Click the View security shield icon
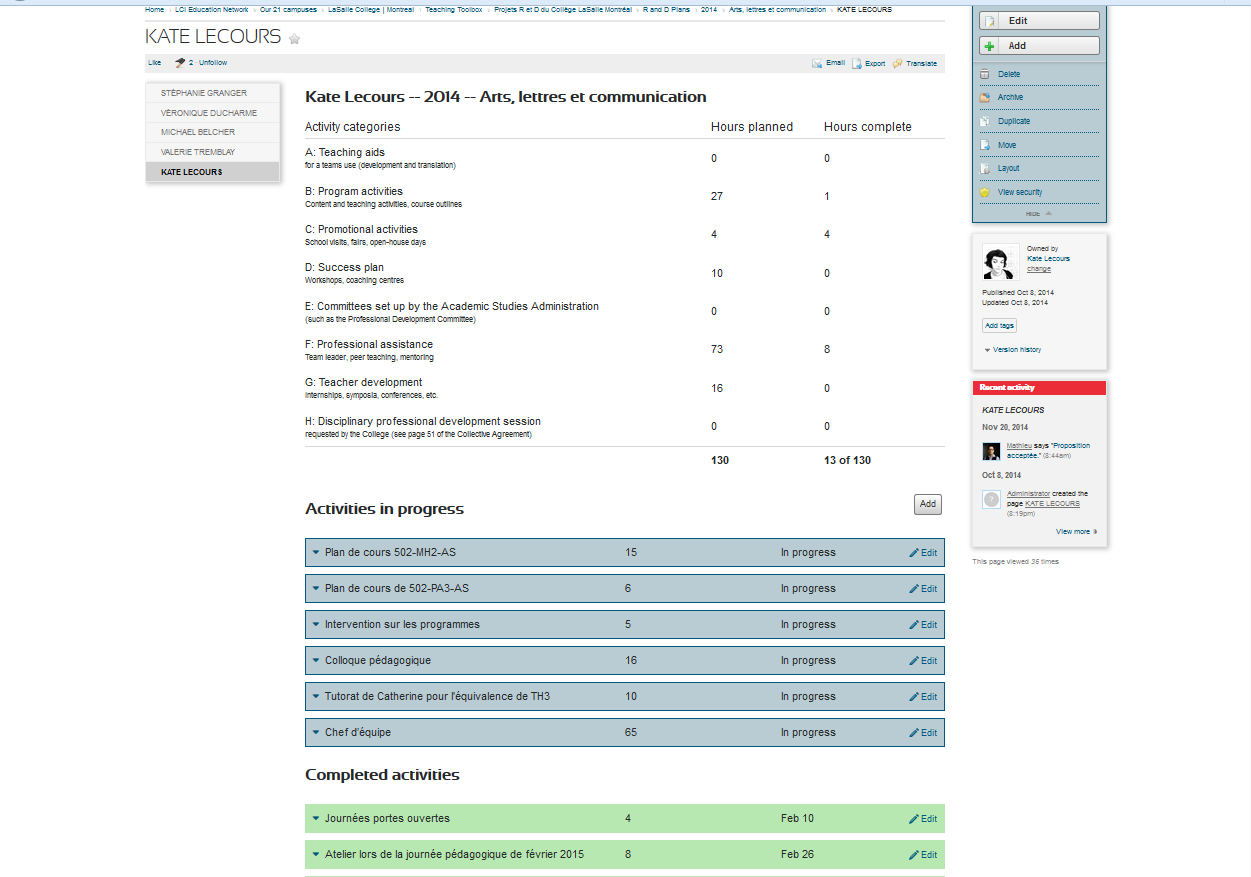1251x877 pixels. tap(985, 192)
